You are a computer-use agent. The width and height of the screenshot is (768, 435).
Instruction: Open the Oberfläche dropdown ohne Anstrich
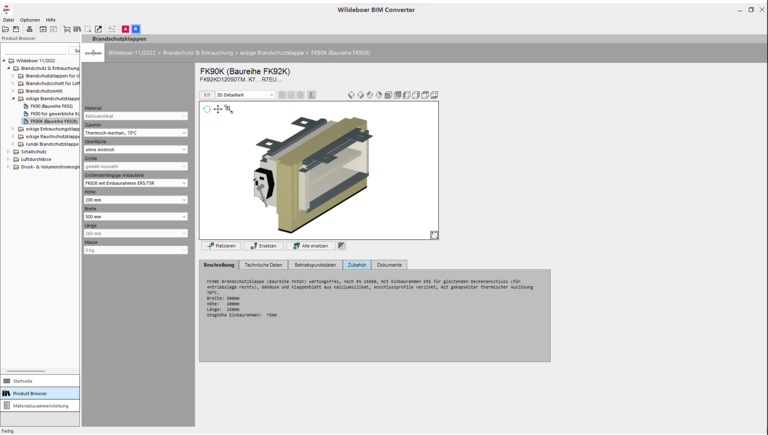pos(136,149)
